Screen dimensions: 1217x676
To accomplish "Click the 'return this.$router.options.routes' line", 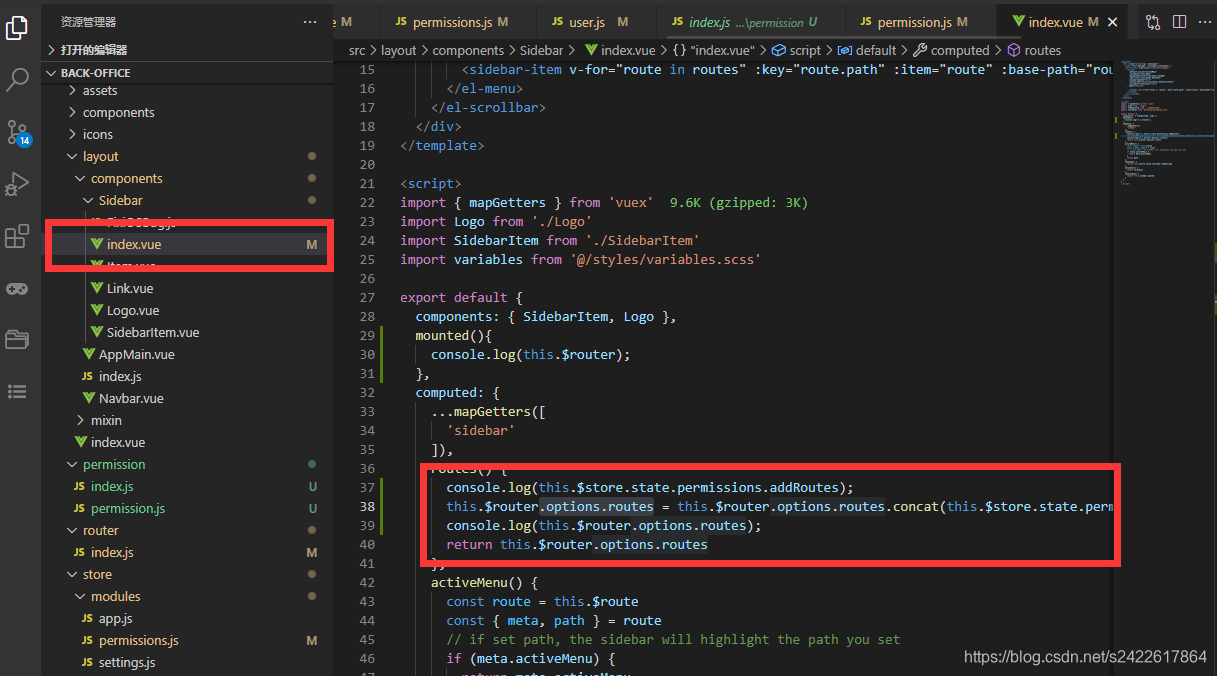I will (x=577, y=544).
